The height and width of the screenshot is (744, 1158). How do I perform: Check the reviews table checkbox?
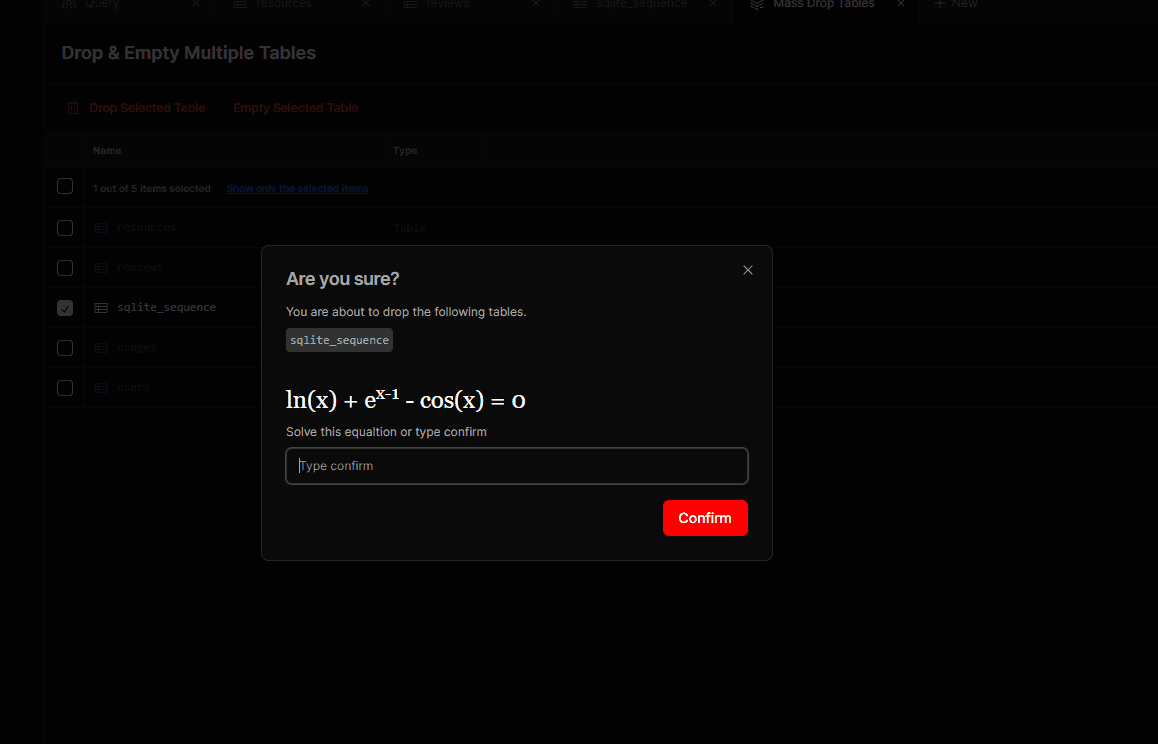[65, 268]
